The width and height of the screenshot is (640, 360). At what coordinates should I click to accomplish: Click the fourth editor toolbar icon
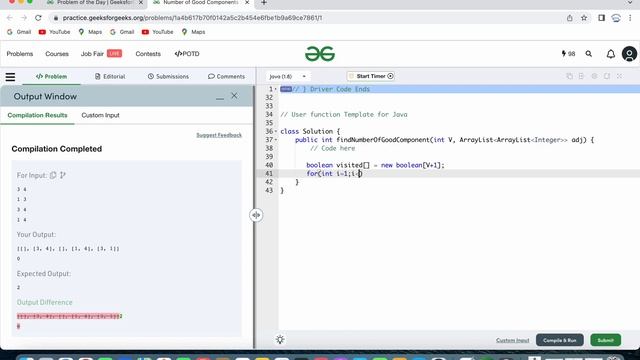click(x=607, y=76)
